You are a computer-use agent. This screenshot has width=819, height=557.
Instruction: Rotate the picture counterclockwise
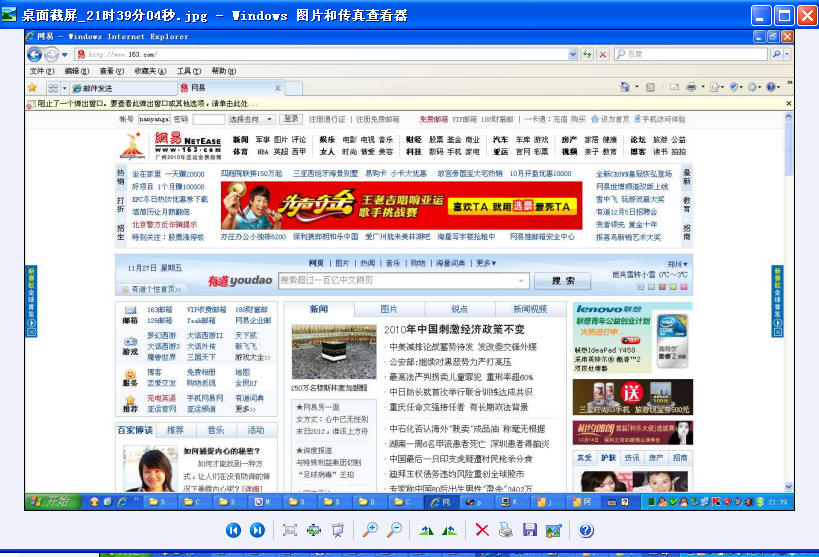pos(449,530)
